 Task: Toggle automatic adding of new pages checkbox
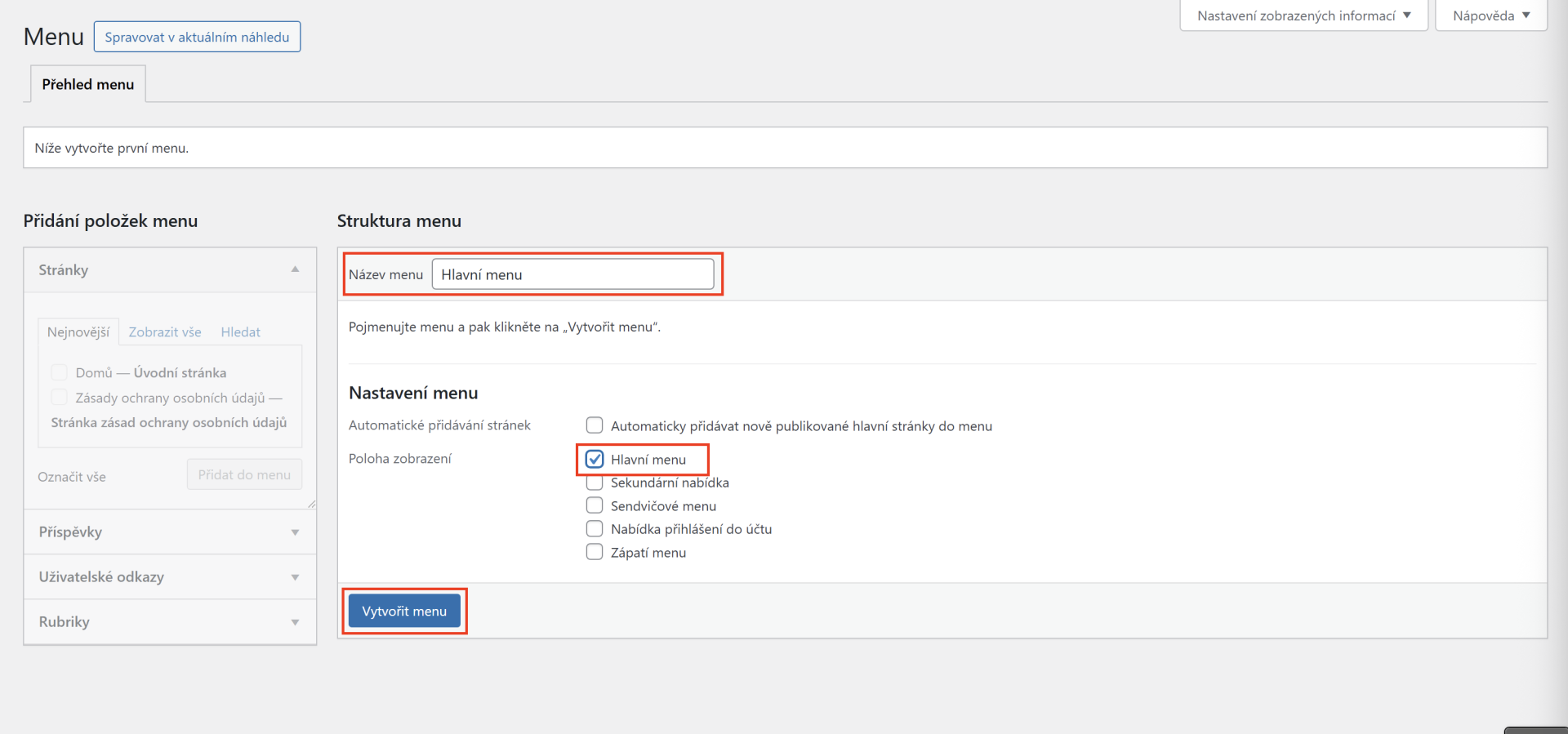595,425
